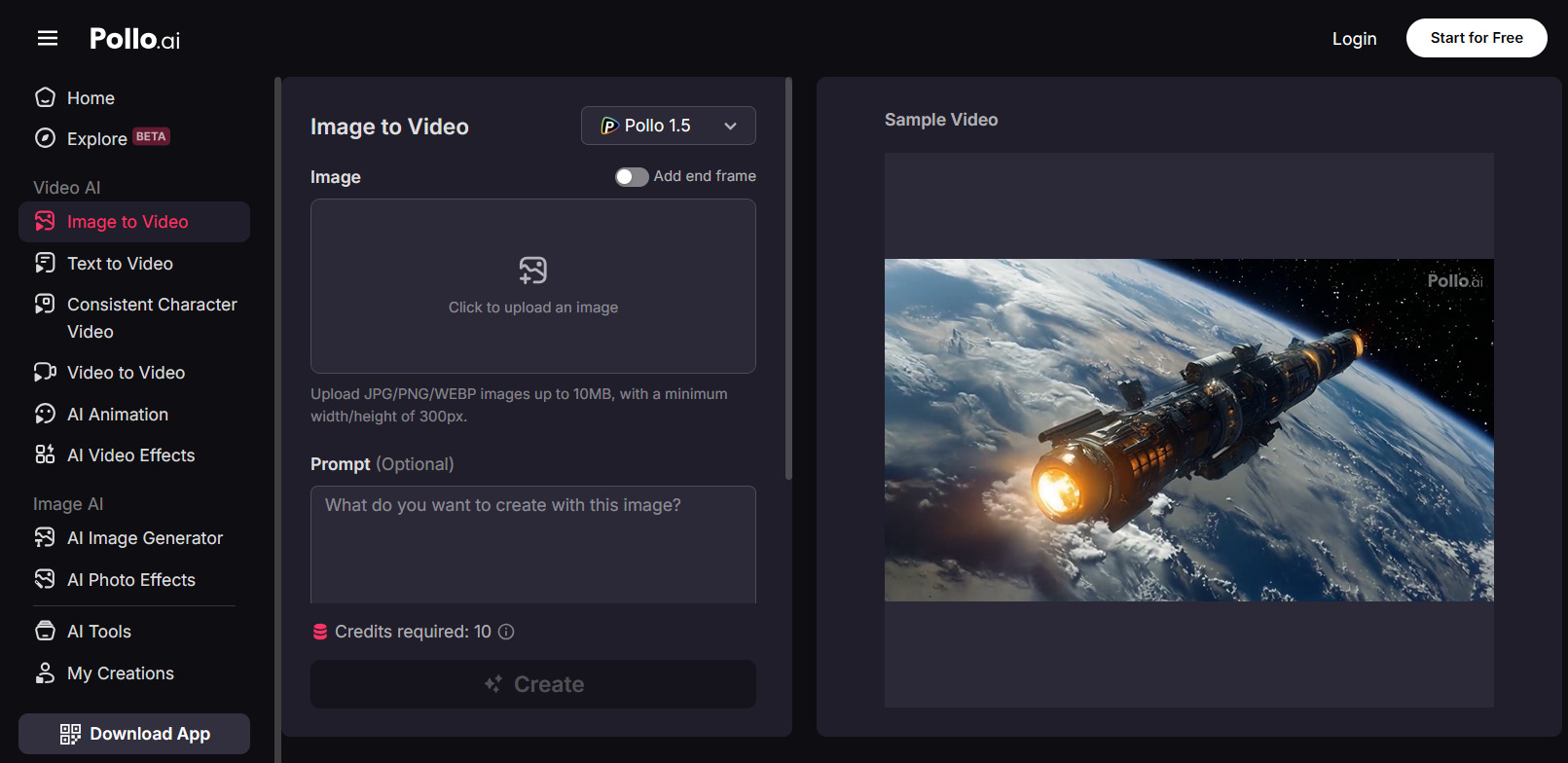Image resolution: width=1568 pixels, height=763 pixels.
Task: Click the 'Image to Video' panel heading
Action: coord(389,127)
